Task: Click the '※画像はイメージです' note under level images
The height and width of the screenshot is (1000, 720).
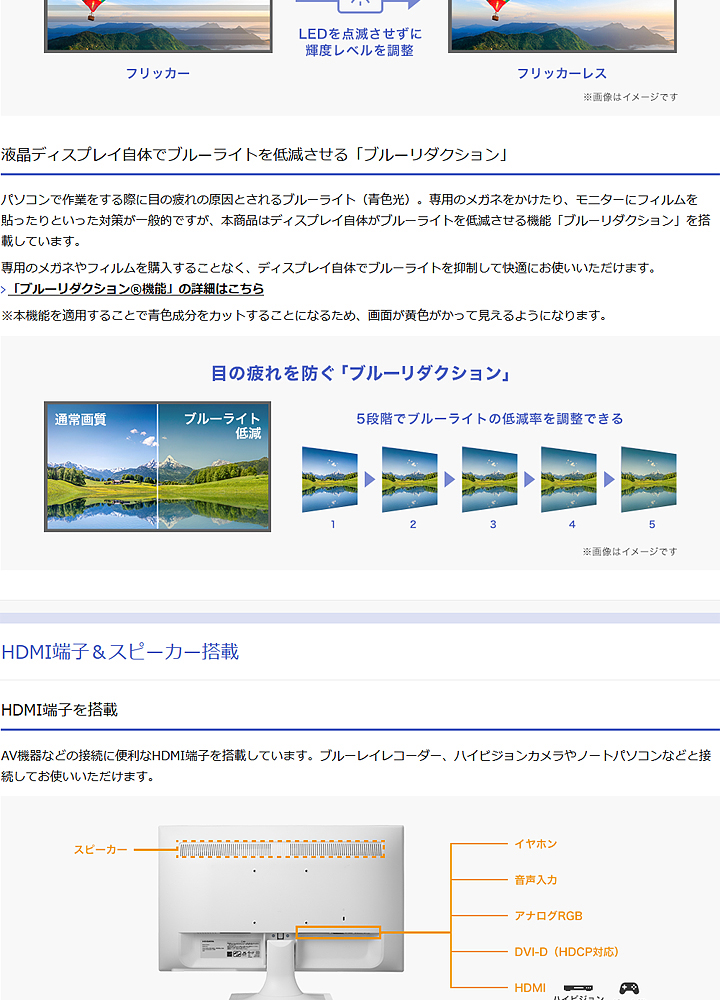Action: [629, 552]
